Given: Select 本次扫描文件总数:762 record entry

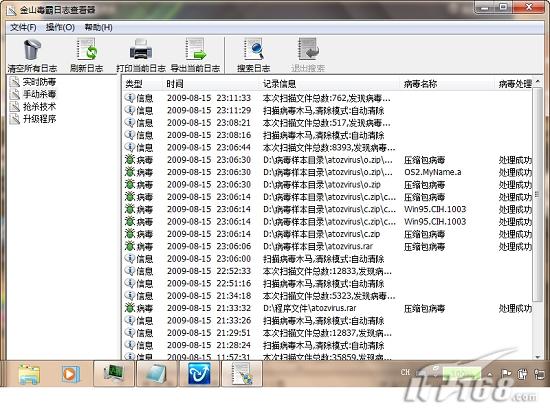Looking at the screenshot, I should 327,98.
